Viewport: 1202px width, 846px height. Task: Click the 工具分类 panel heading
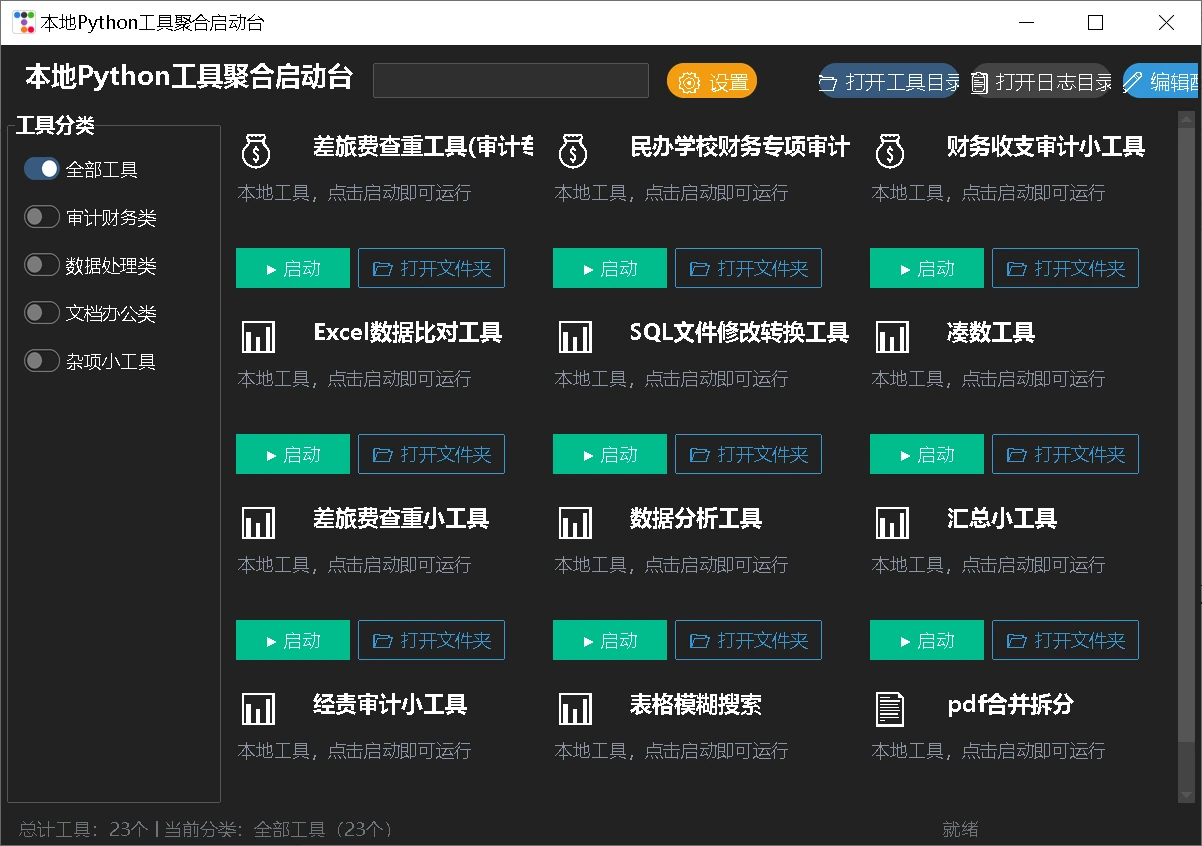click(x=55, y=125)
